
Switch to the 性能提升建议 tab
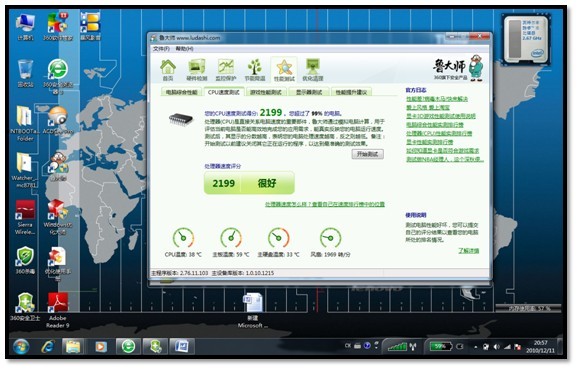click(351, 92)
